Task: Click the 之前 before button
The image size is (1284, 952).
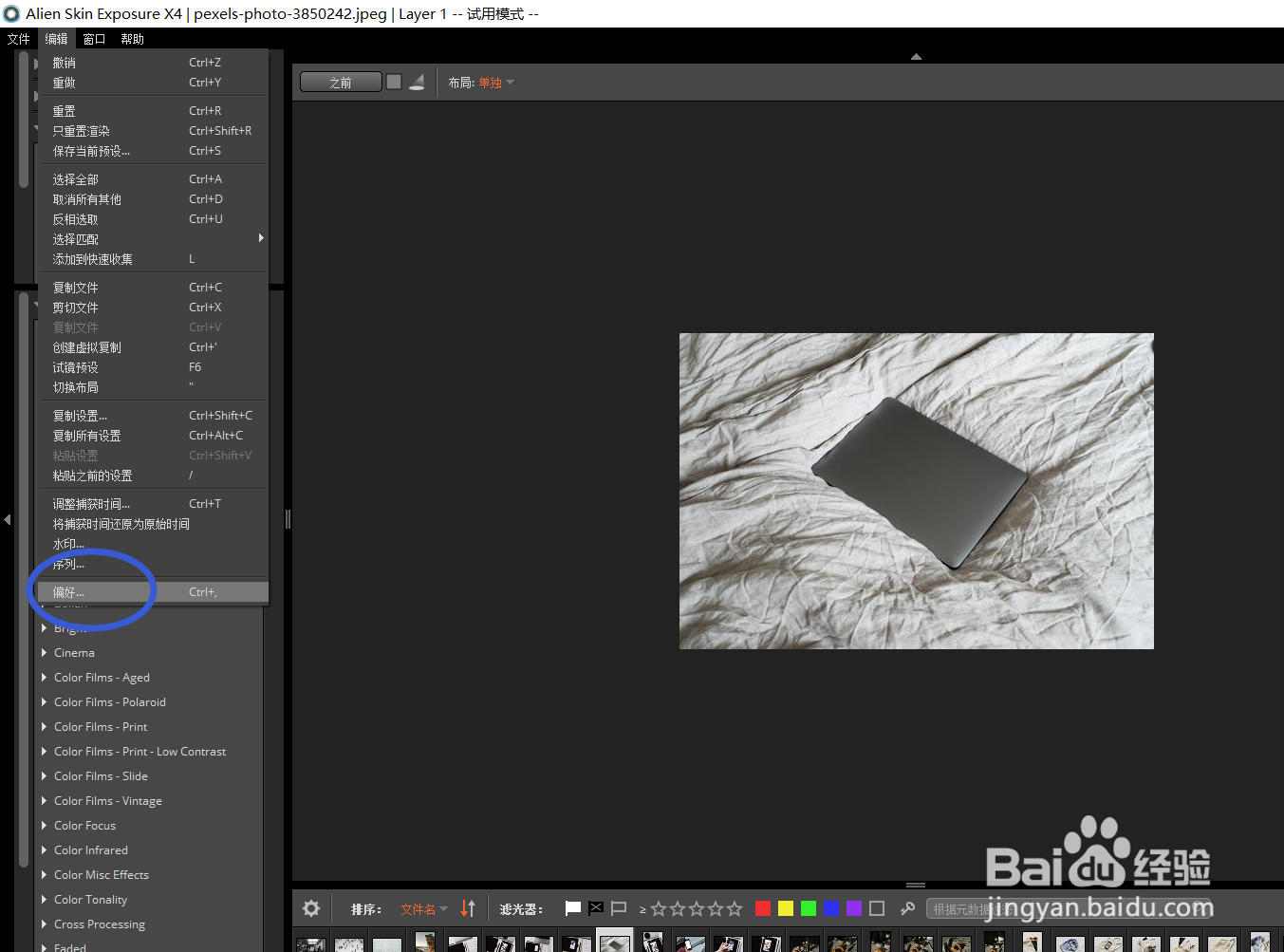Action: coord(341,83)
